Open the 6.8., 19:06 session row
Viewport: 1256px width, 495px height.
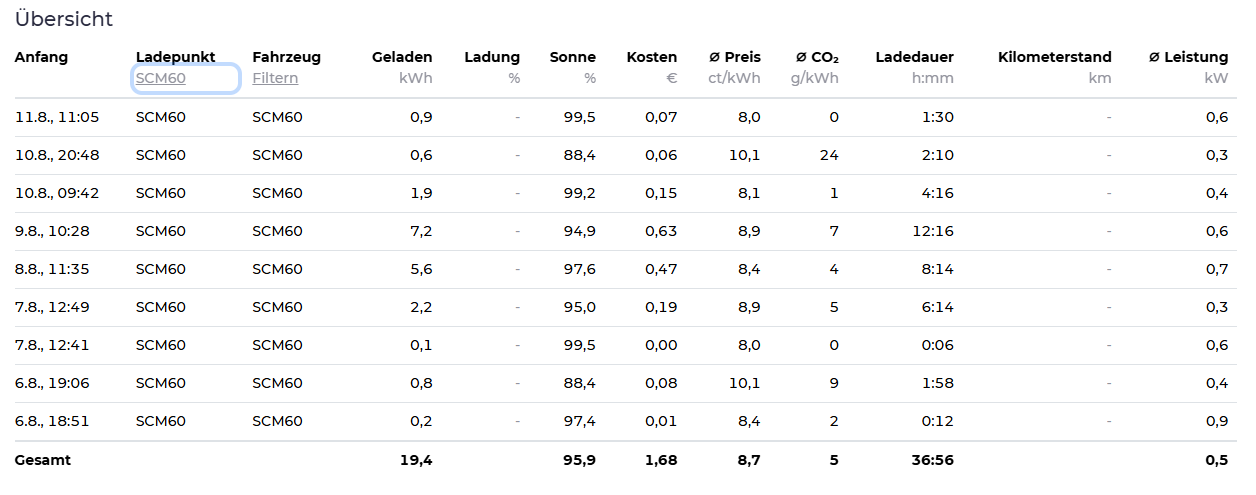coord(625,383)
